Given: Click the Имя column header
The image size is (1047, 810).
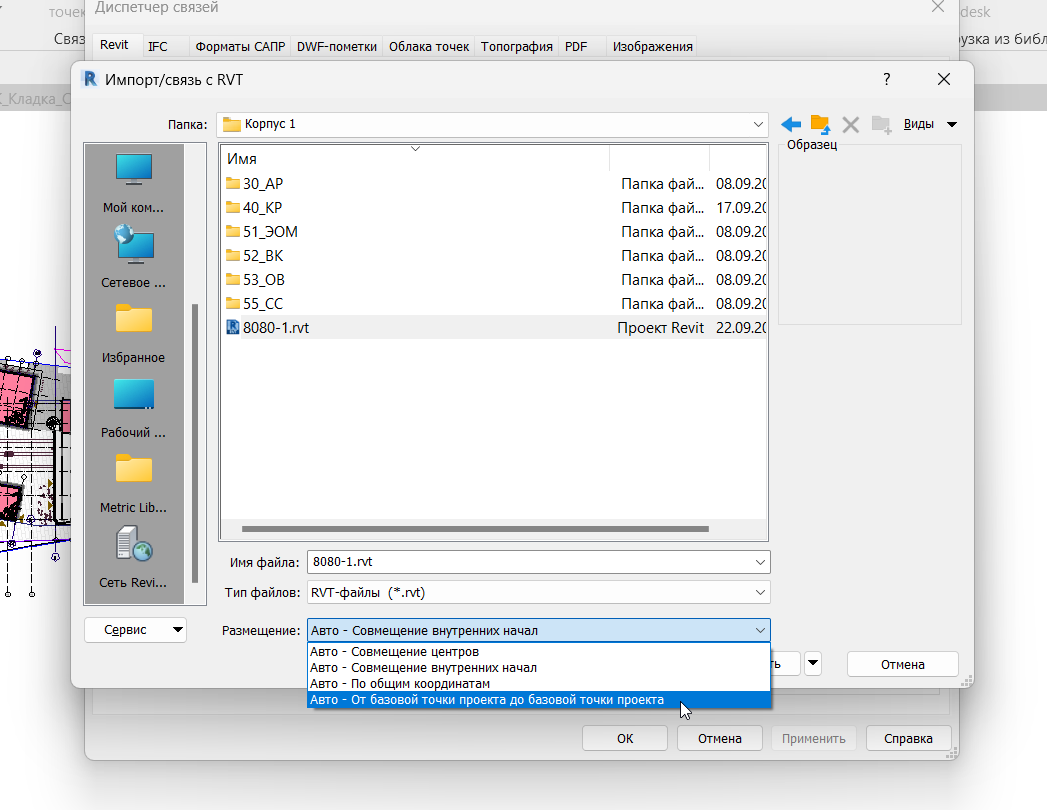Looking at the screenshot, I should coord(415,159).
